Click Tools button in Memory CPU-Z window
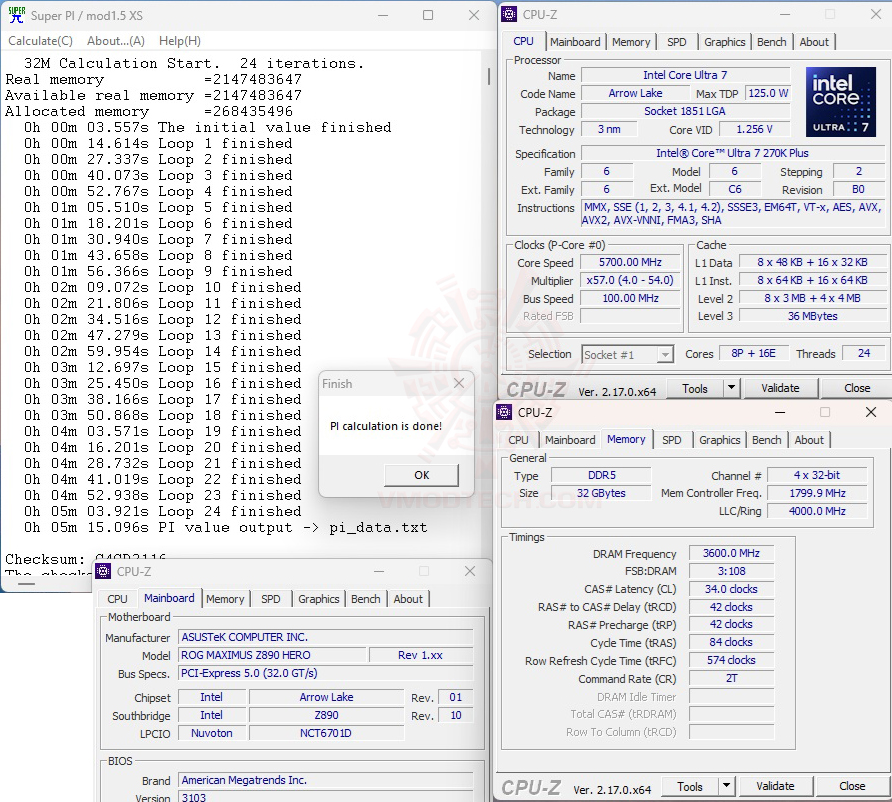Viewport: 892px width, 802px height. pos(689,787)
